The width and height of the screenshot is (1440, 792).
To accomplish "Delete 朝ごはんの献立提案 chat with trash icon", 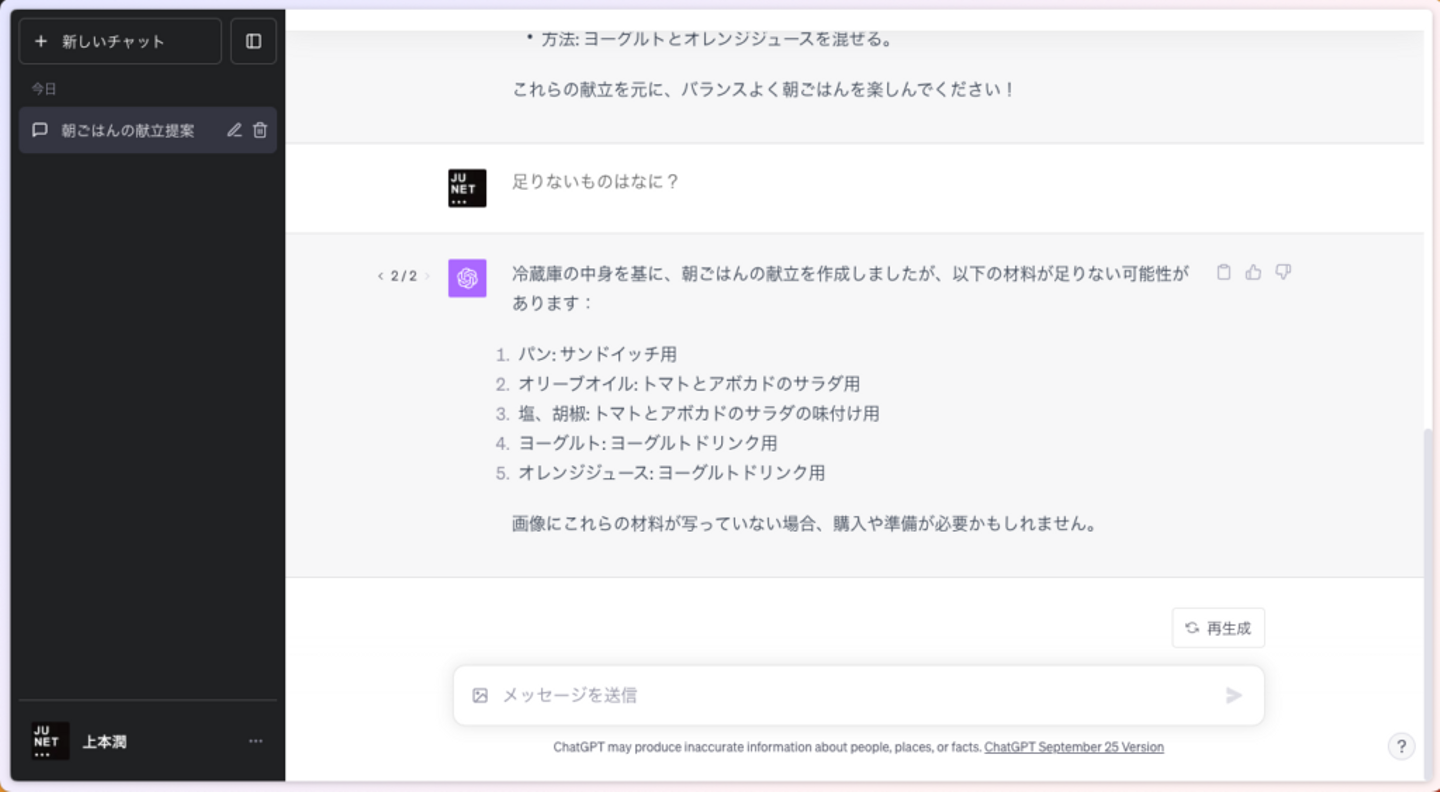I will click(260, 130).
